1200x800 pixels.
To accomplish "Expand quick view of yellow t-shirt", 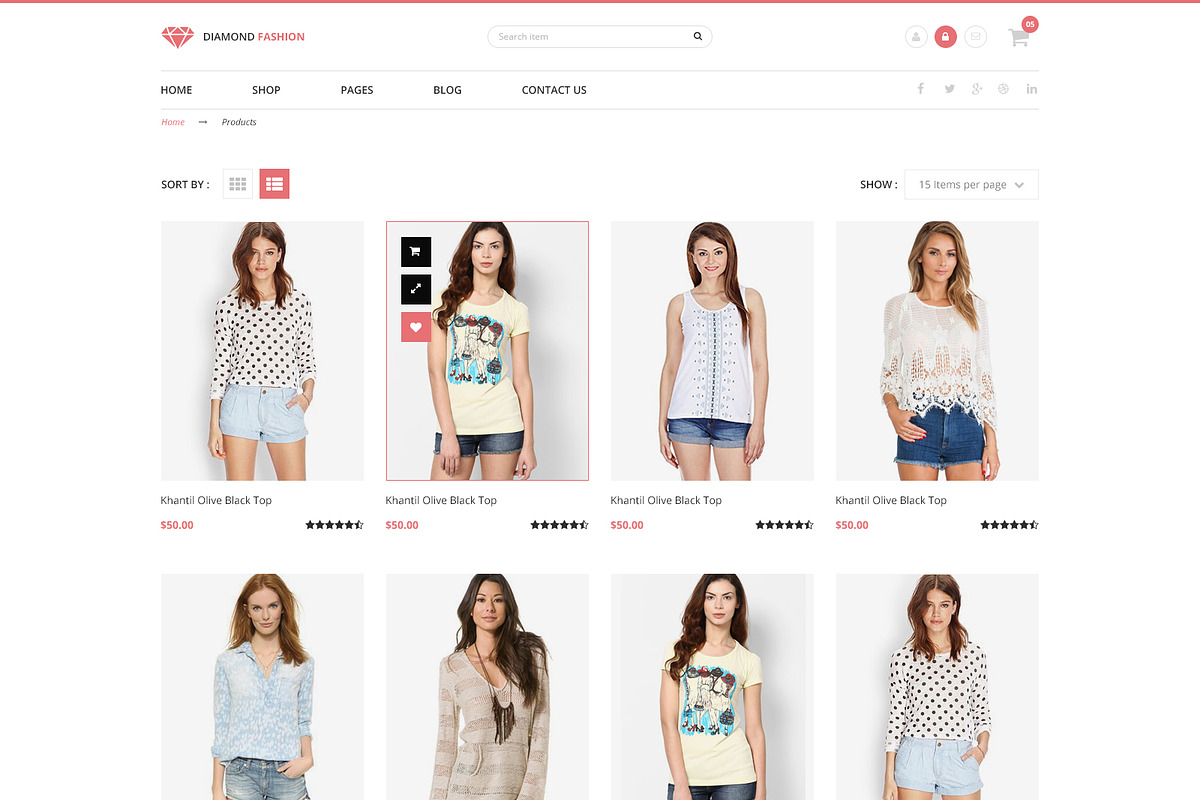I will tap(416, 289).
